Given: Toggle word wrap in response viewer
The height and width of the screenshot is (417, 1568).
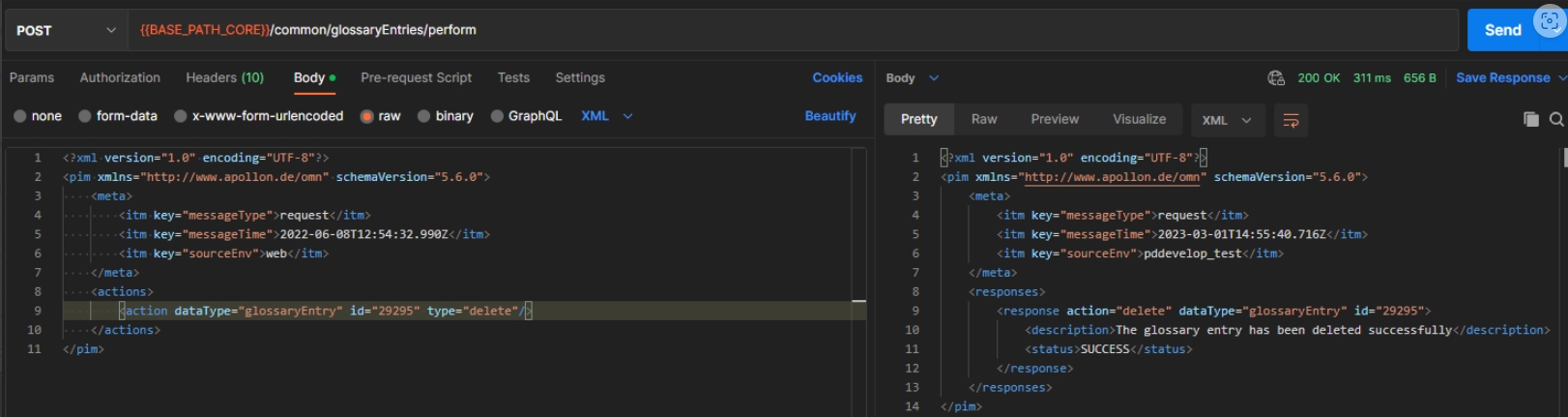Looking at the screenshot, I should [x=1291, y=120].
